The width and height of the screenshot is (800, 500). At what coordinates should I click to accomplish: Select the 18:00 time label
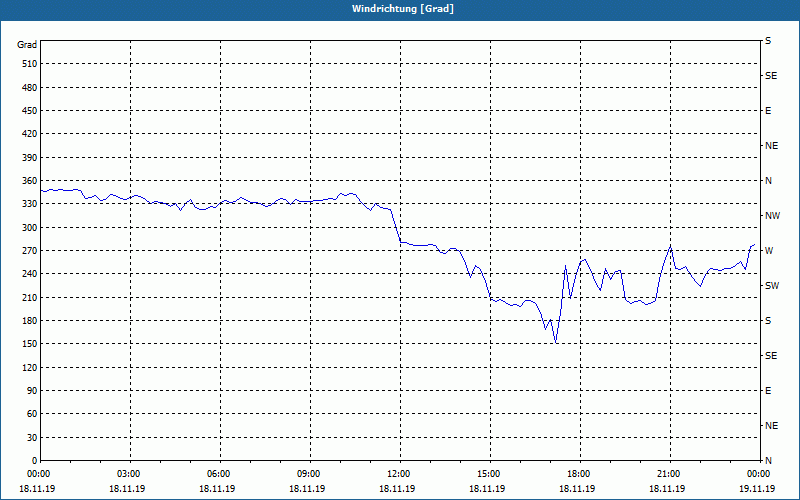pyautogui.click(x=578, y=474)
